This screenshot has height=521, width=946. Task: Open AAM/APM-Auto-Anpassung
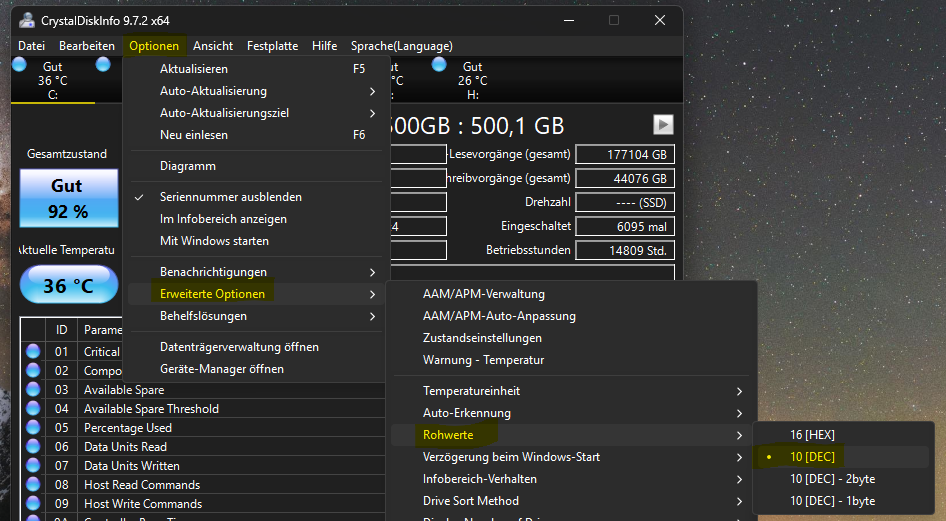[571, 316]
